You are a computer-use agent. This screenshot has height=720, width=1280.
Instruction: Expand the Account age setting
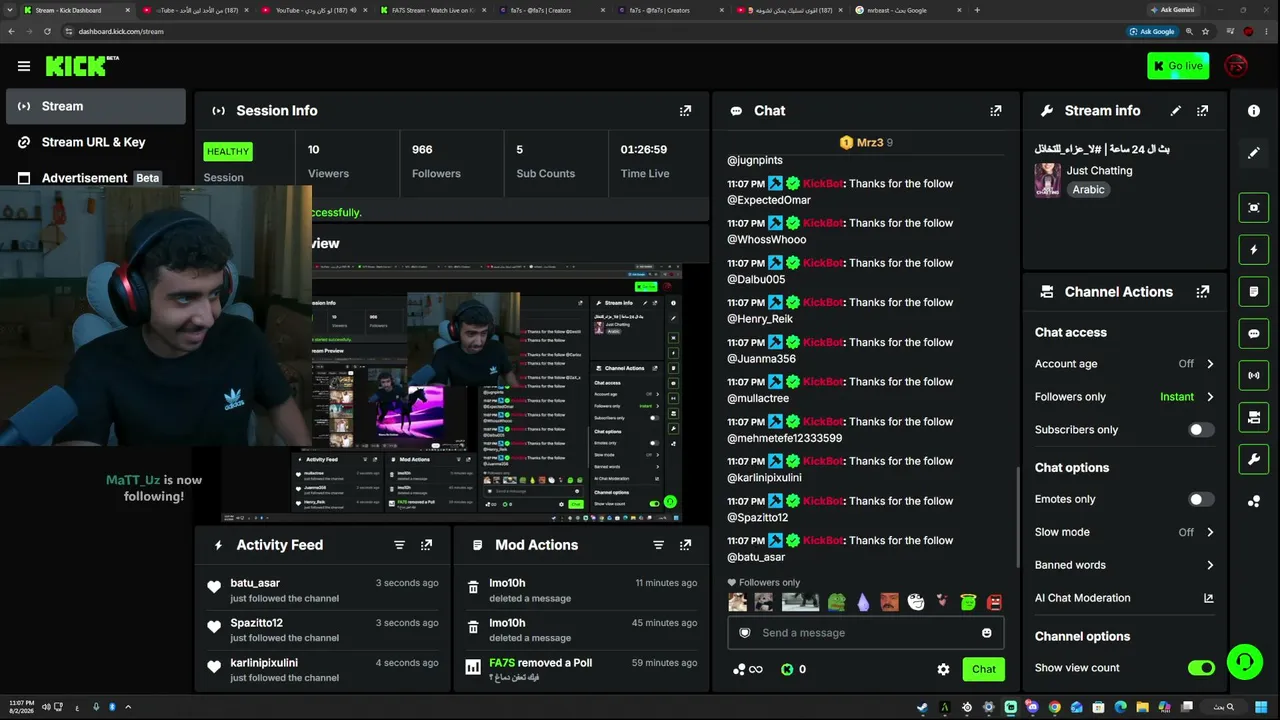[x=1210, y=364]
